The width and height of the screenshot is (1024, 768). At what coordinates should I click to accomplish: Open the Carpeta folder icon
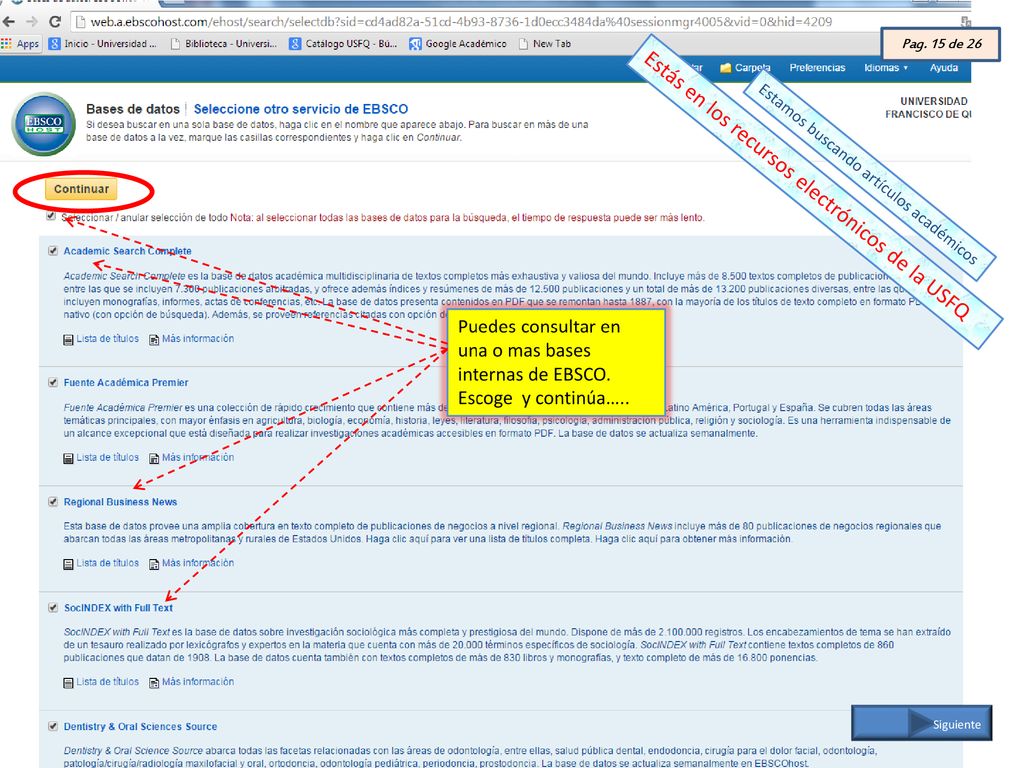pos(725,68)
